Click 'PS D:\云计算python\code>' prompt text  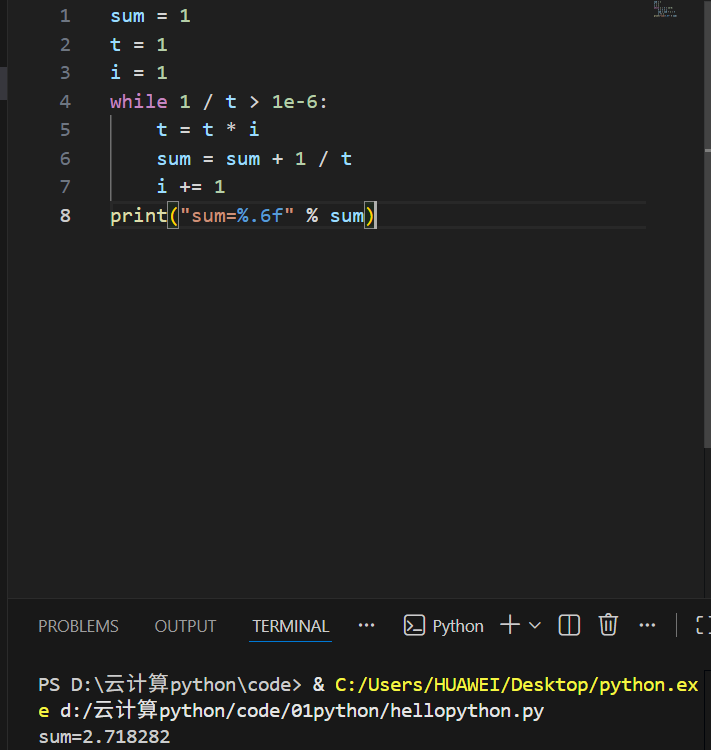pyautogui.click(x=170, y=684)
